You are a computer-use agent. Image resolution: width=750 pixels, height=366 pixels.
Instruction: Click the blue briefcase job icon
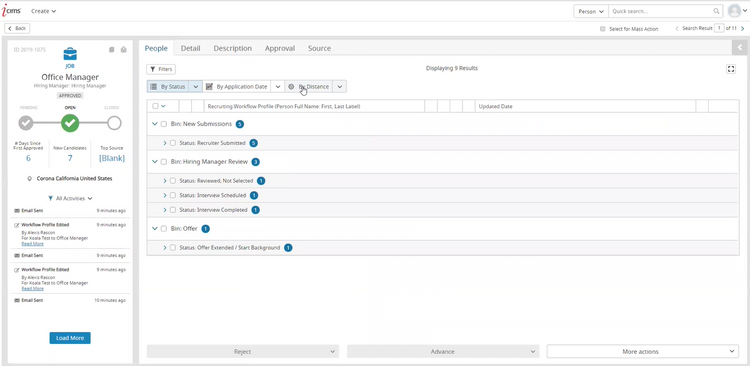(x=70, y=54)
